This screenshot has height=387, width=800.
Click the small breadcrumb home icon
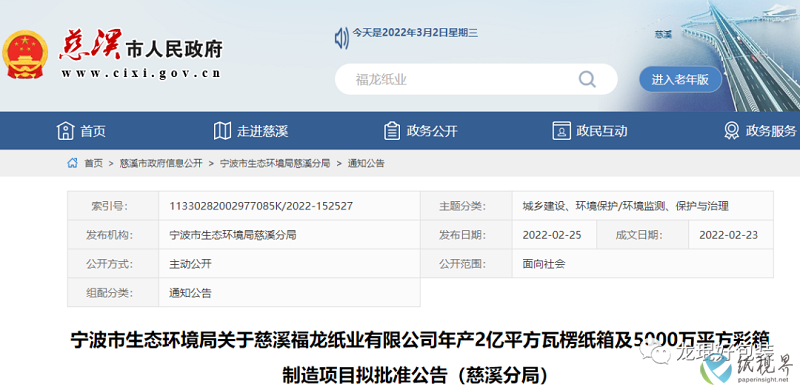pos(72,163)
